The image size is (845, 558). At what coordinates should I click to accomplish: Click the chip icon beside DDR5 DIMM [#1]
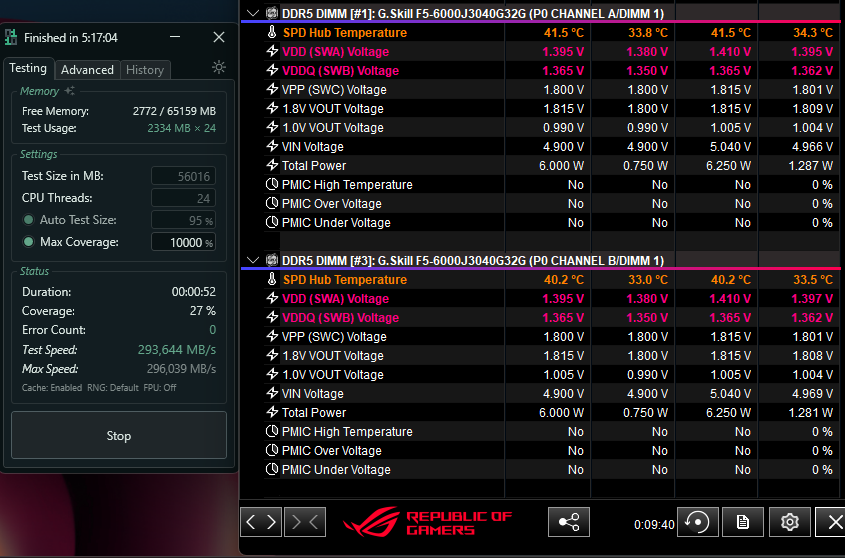272,13
